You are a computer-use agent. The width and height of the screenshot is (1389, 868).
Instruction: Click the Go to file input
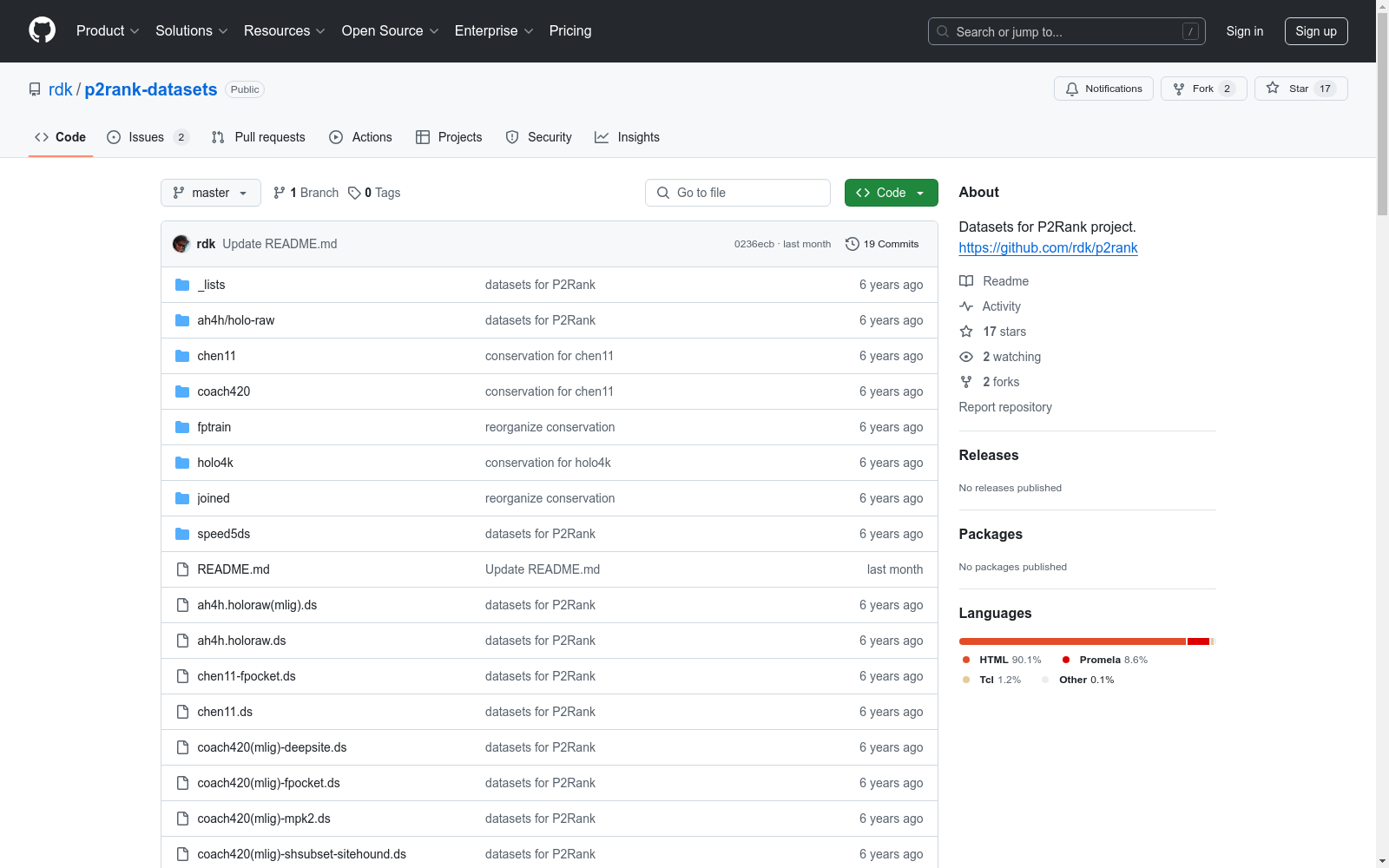tap(738, 193)
